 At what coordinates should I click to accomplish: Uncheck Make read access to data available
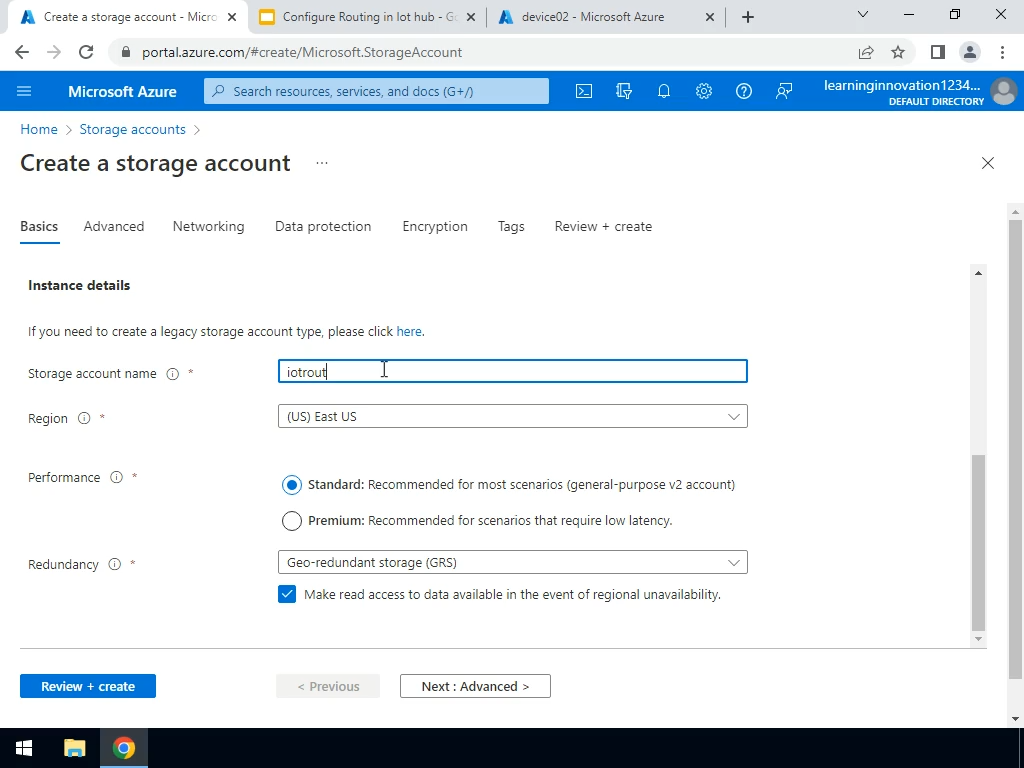[287, 594]
